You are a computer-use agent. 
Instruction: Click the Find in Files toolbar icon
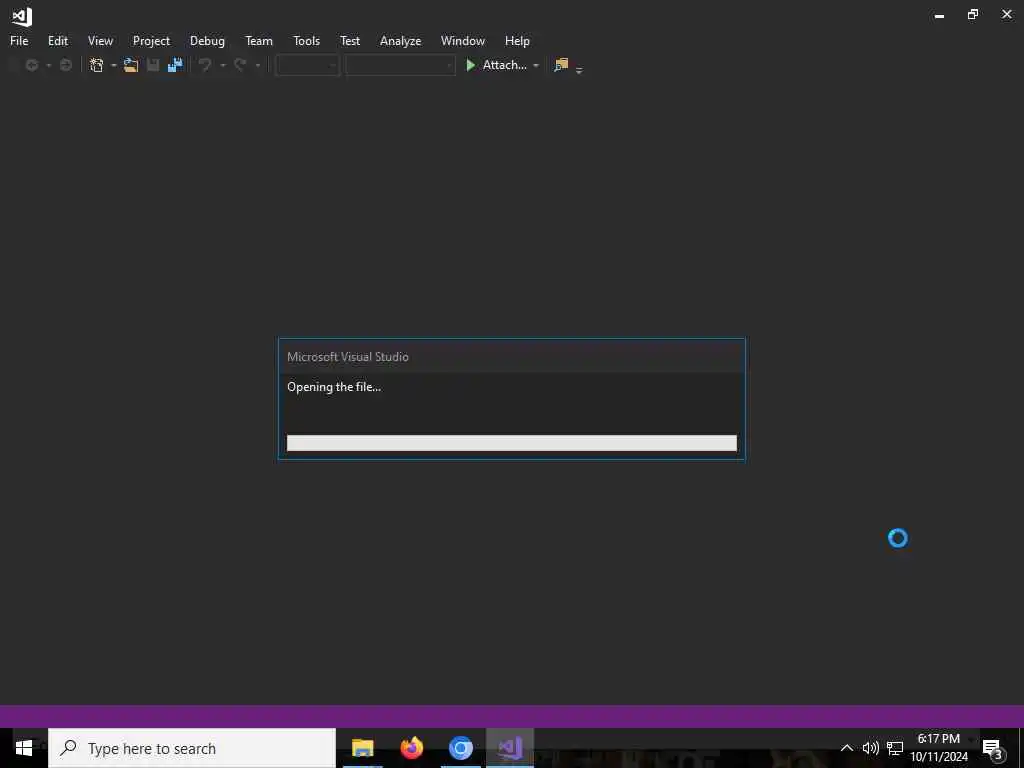pyautogui.click(x=561, y=65)
